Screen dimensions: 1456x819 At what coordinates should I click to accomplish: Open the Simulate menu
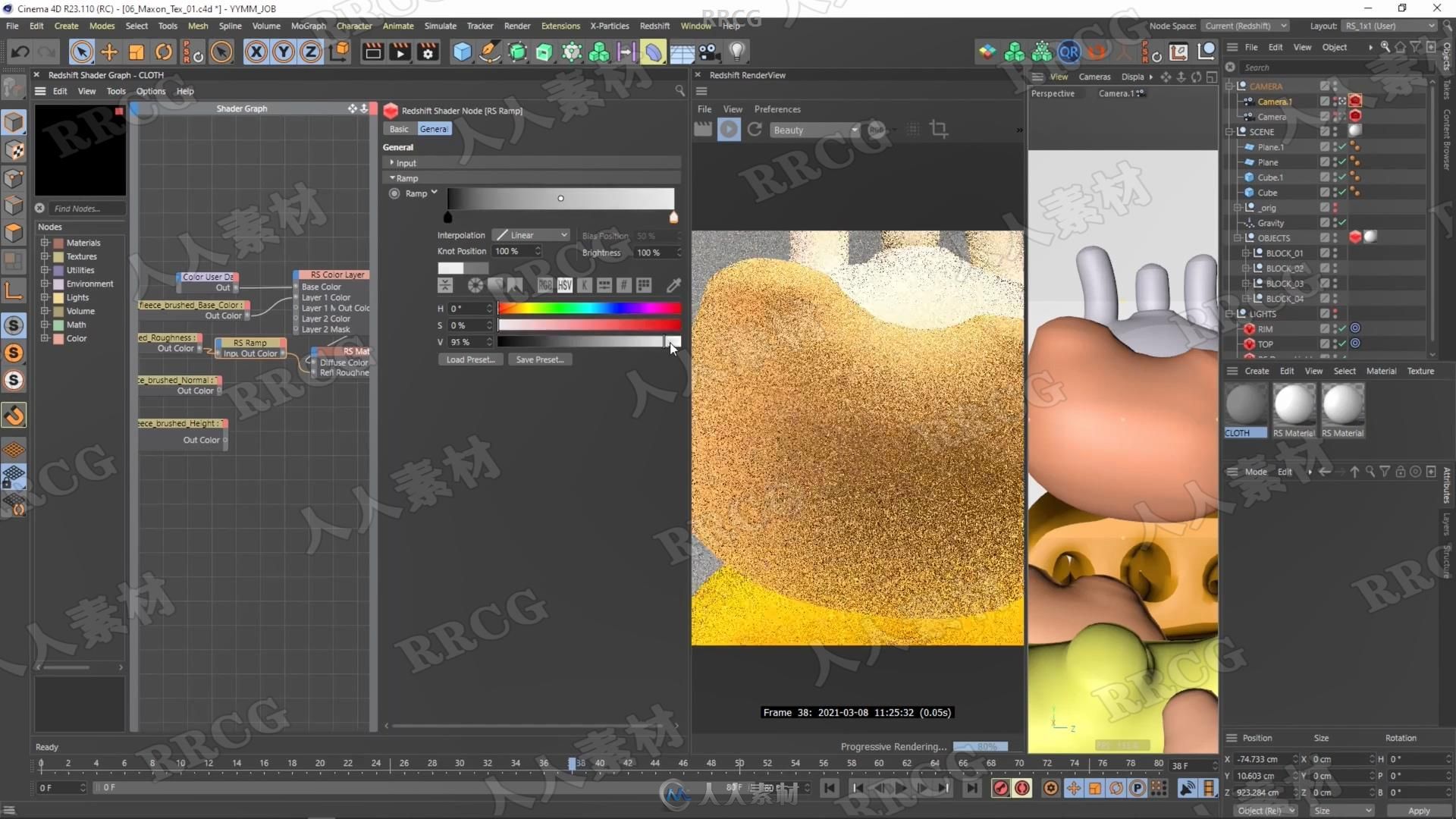[440, 26]
